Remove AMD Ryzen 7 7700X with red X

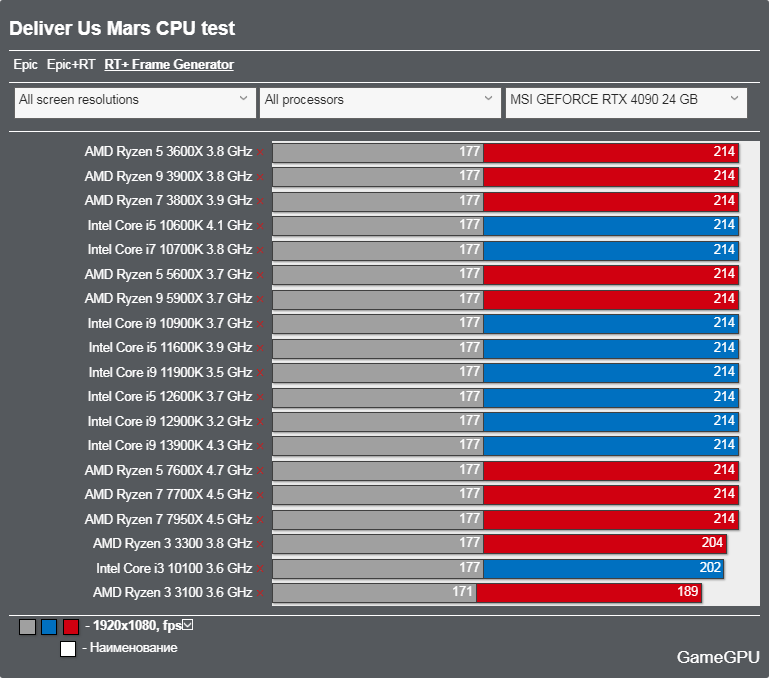(260, 495)
